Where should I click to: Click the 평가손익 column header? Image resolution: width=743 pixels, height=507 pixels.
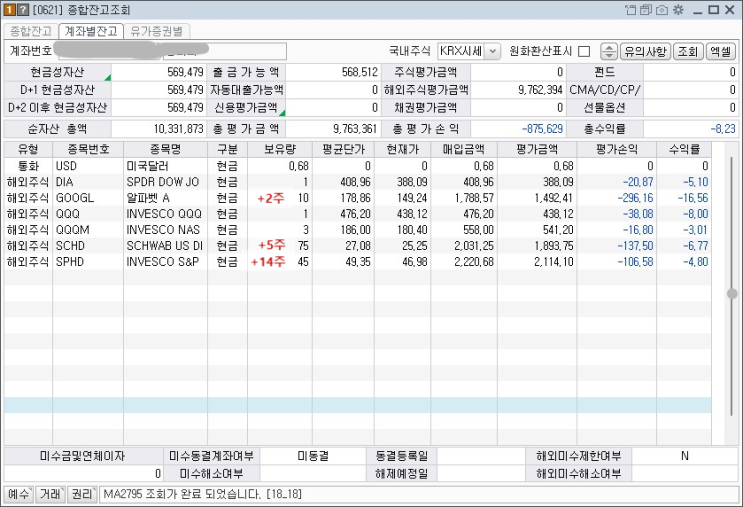click(617, 150)
